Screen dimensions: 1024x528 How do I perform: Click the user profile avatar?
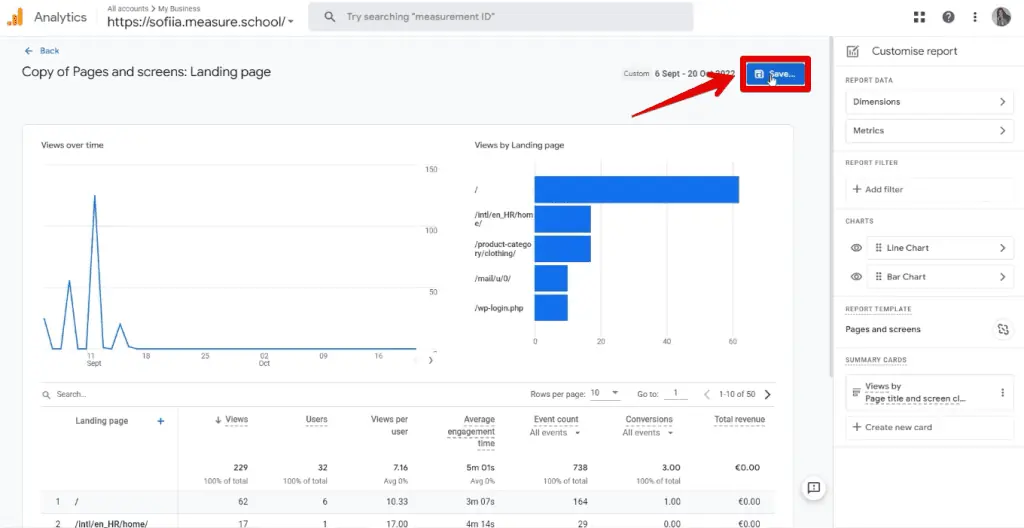click(1001, 17)
